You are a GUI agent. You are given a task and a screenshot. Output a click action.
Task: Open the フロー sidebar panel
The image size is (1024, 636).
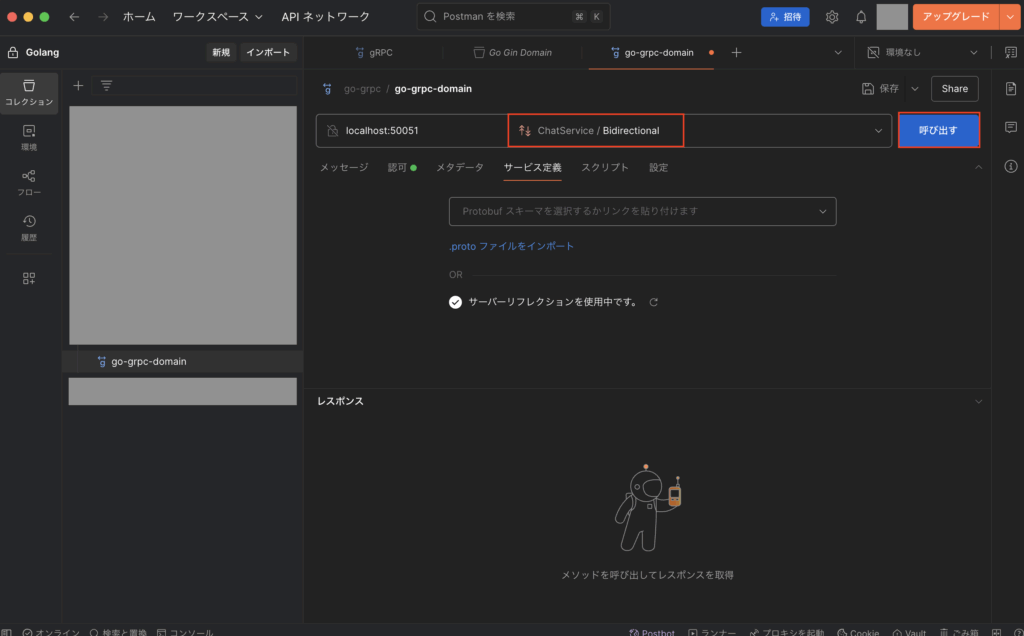(x=29, y=183)
